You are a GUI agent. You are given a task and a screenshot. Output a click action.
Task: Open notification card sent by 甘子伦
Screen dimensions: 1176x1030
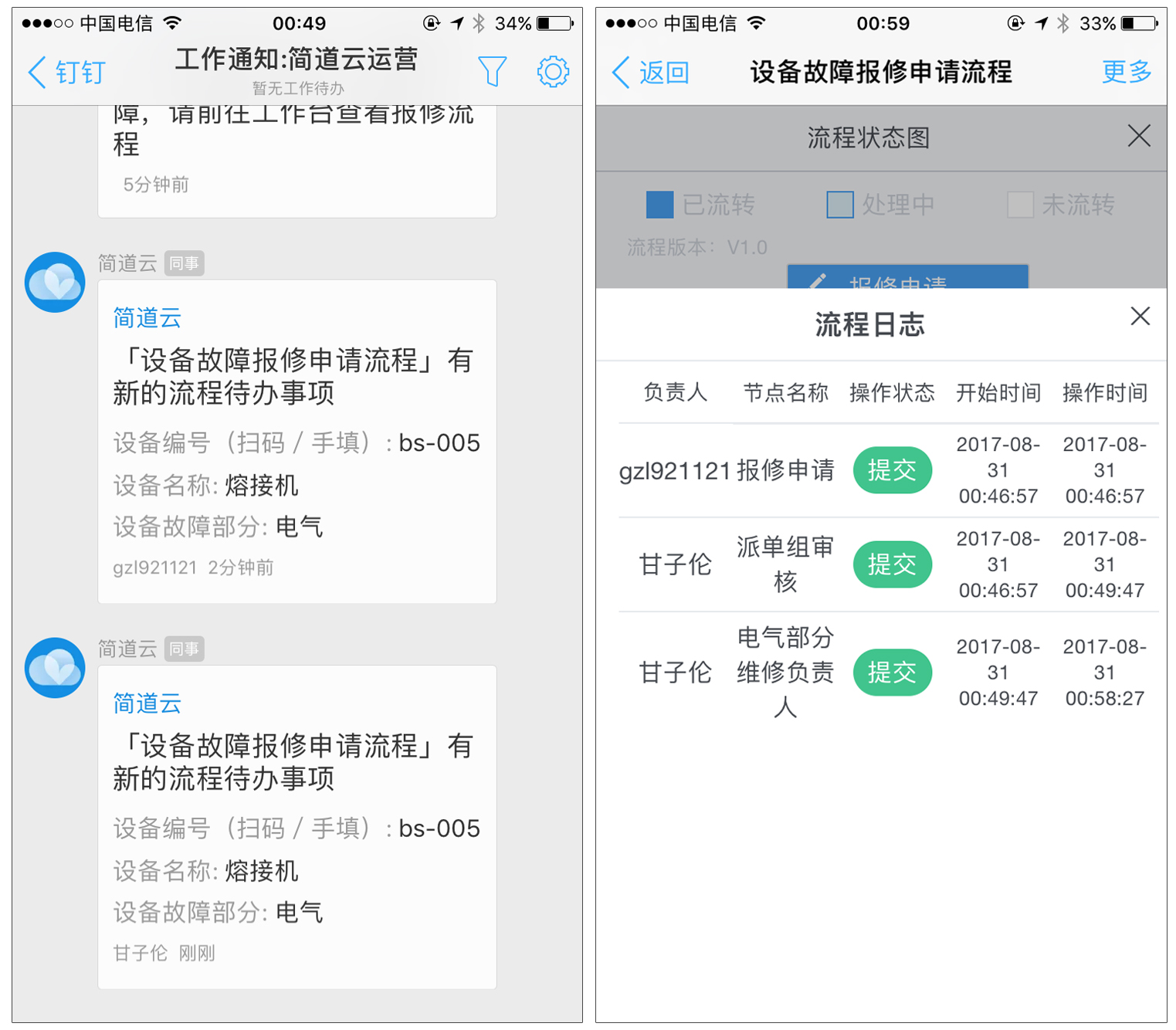297,826
